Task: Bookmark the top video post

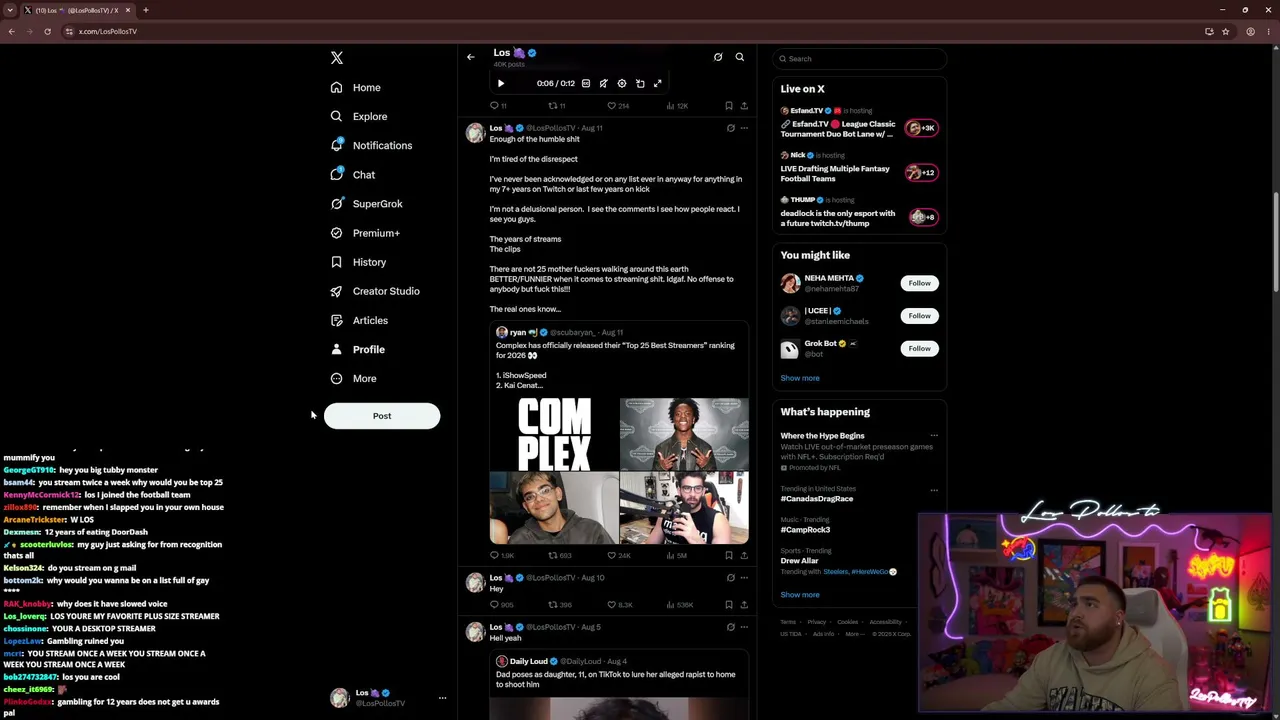Action: (x=729, y=105)
